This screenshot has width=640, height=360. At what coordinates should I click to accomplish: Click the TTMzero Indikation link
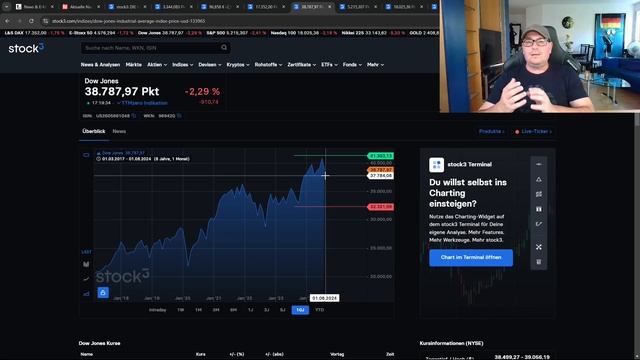(x=144, y=103)
